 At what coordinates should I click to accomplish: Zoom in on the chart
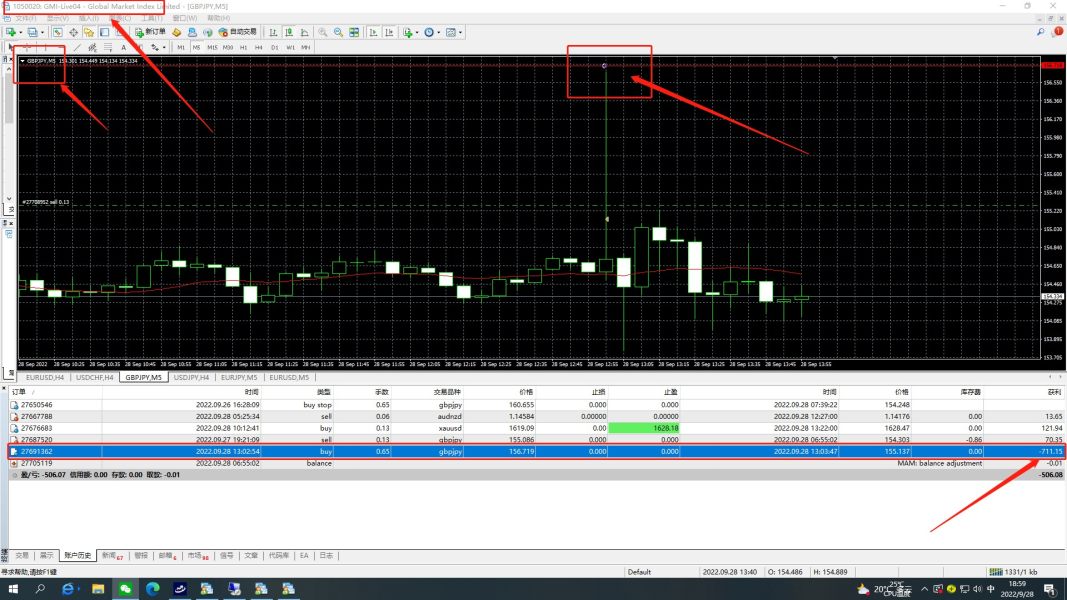pos(323,32)
